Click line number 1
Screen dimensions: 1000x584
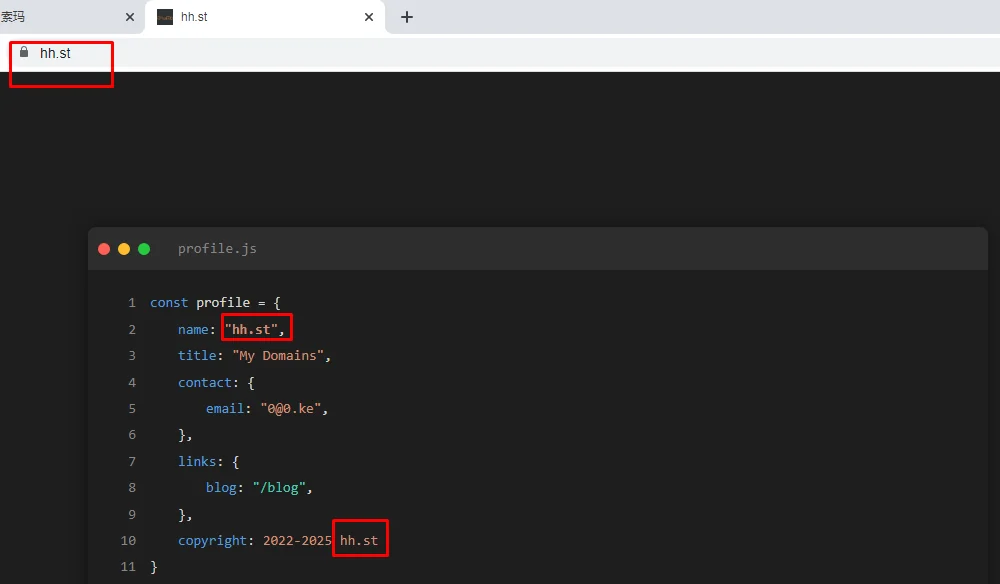pos(132,303)
